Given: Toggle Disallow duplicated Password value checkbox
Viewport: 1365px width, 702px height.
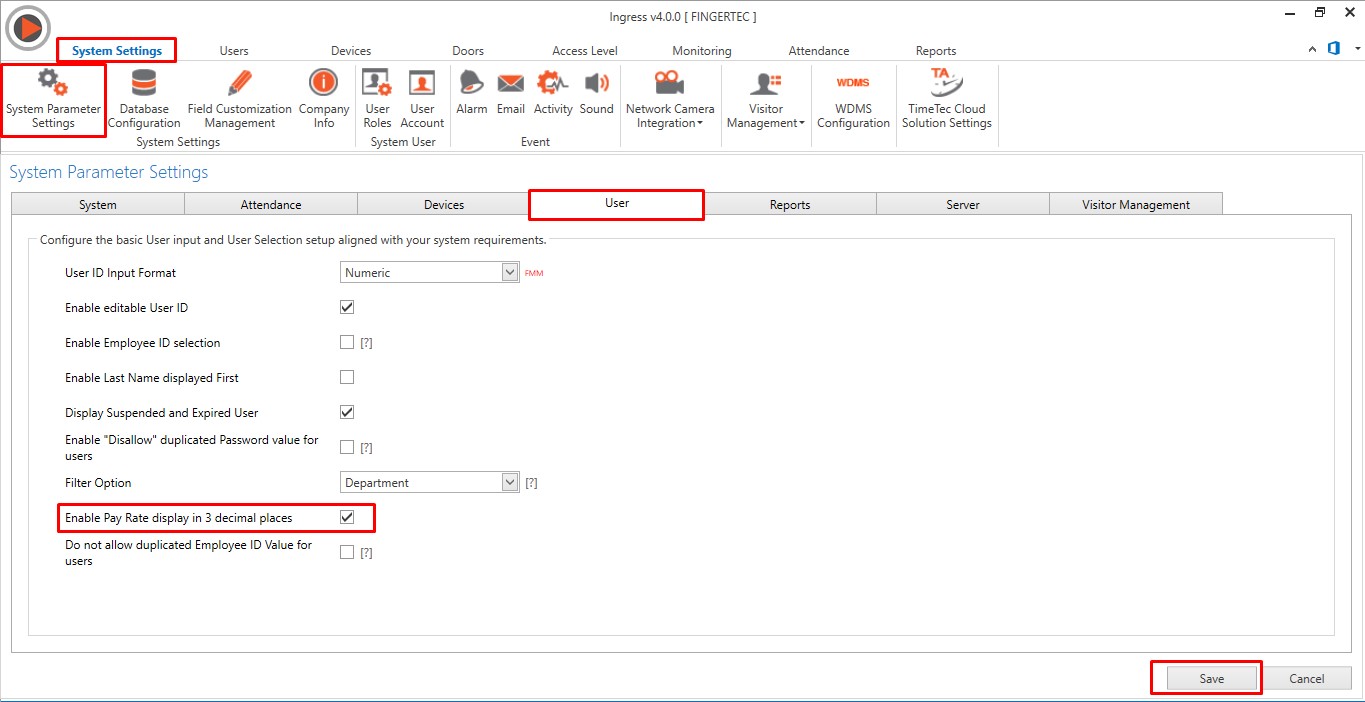Looking at the screenshot, I should [x=347, y=447].
